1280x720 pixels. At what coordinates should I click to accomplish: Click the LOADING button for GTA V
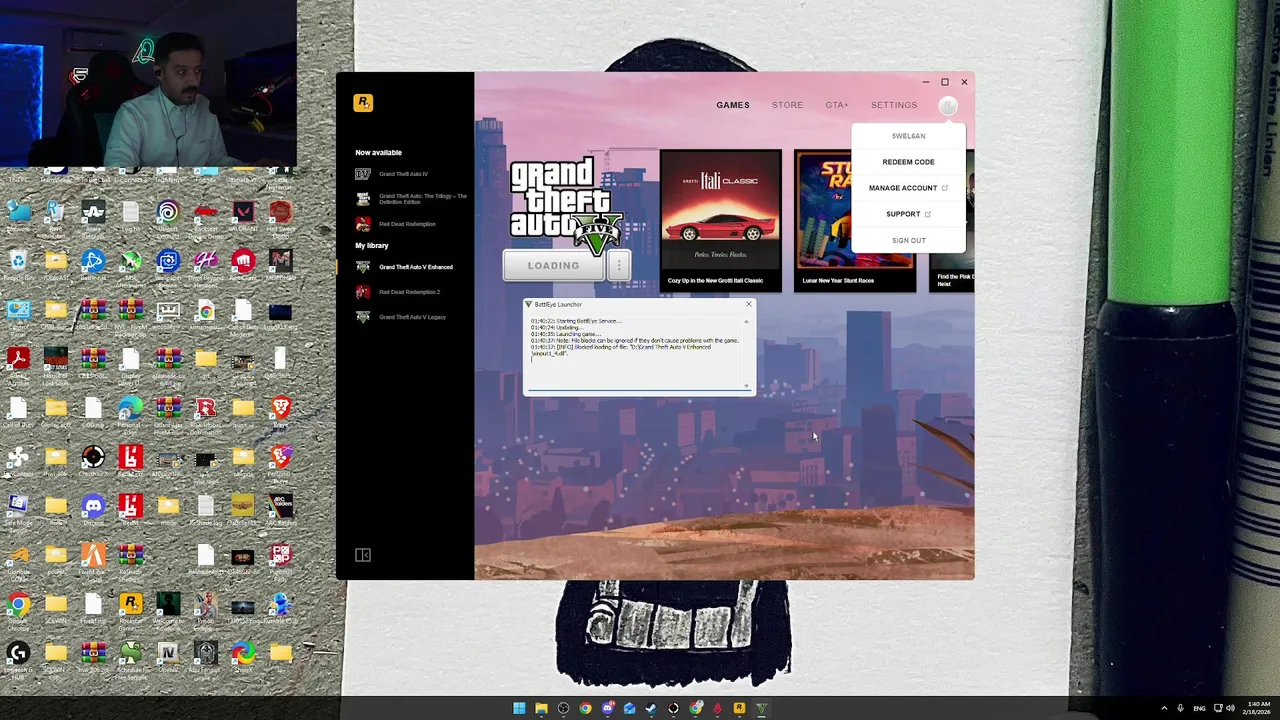[x=553, y=266]
